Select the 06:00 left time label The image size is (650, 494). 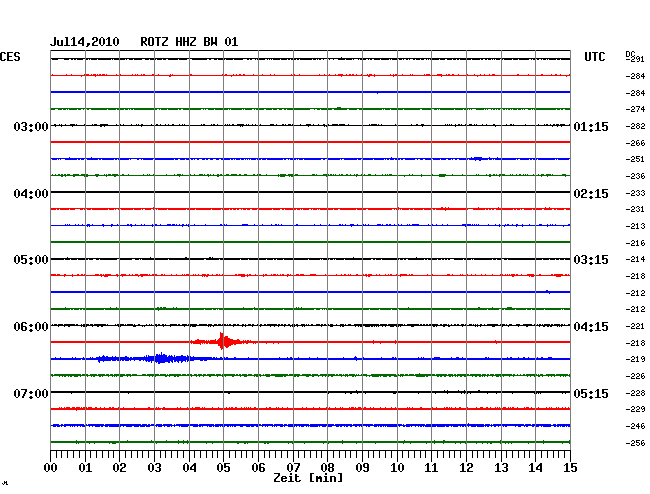[x=31, y=327]
